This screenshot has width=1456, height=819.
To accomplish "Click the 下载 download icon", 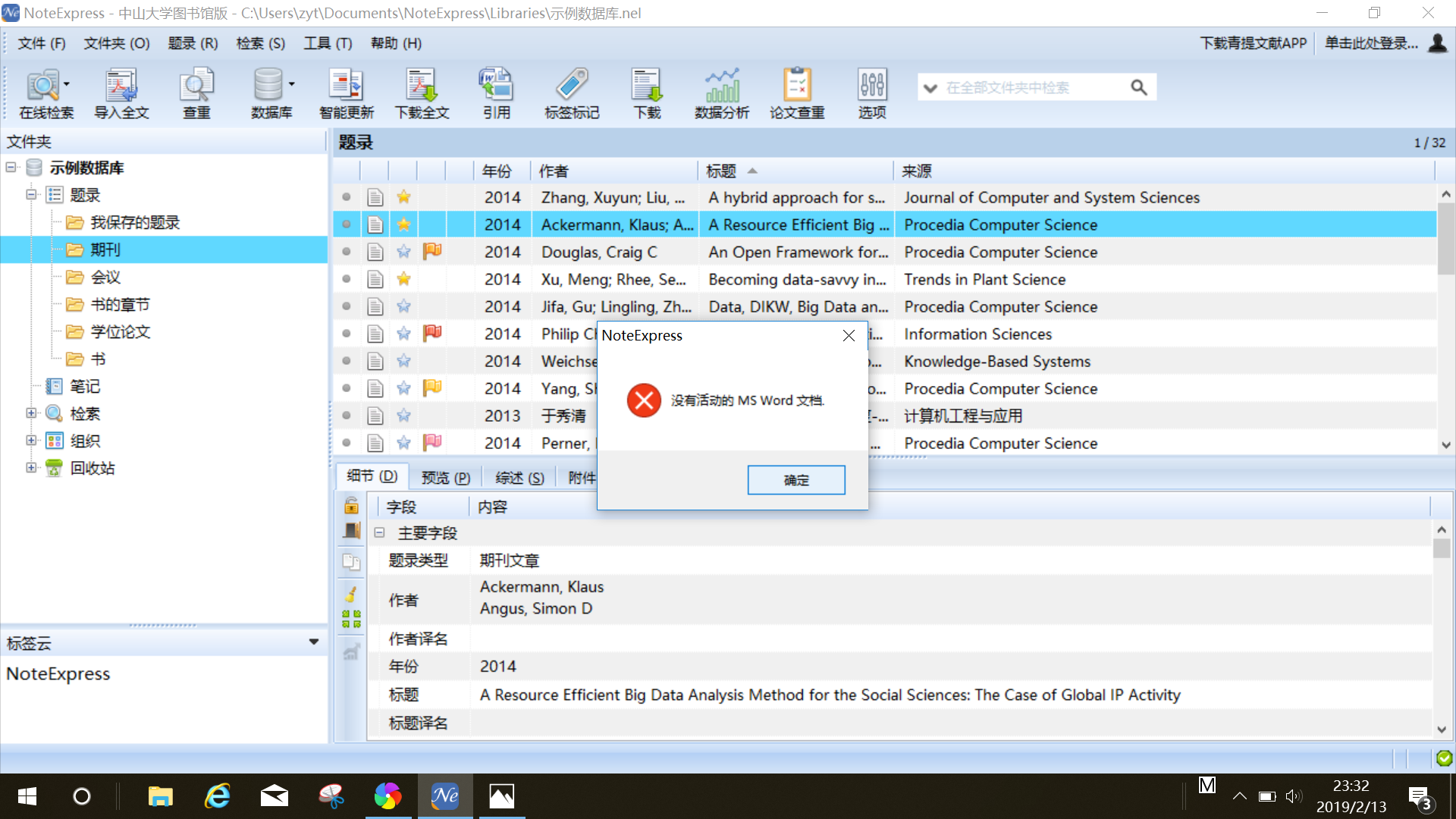I will tap(647, 93).
